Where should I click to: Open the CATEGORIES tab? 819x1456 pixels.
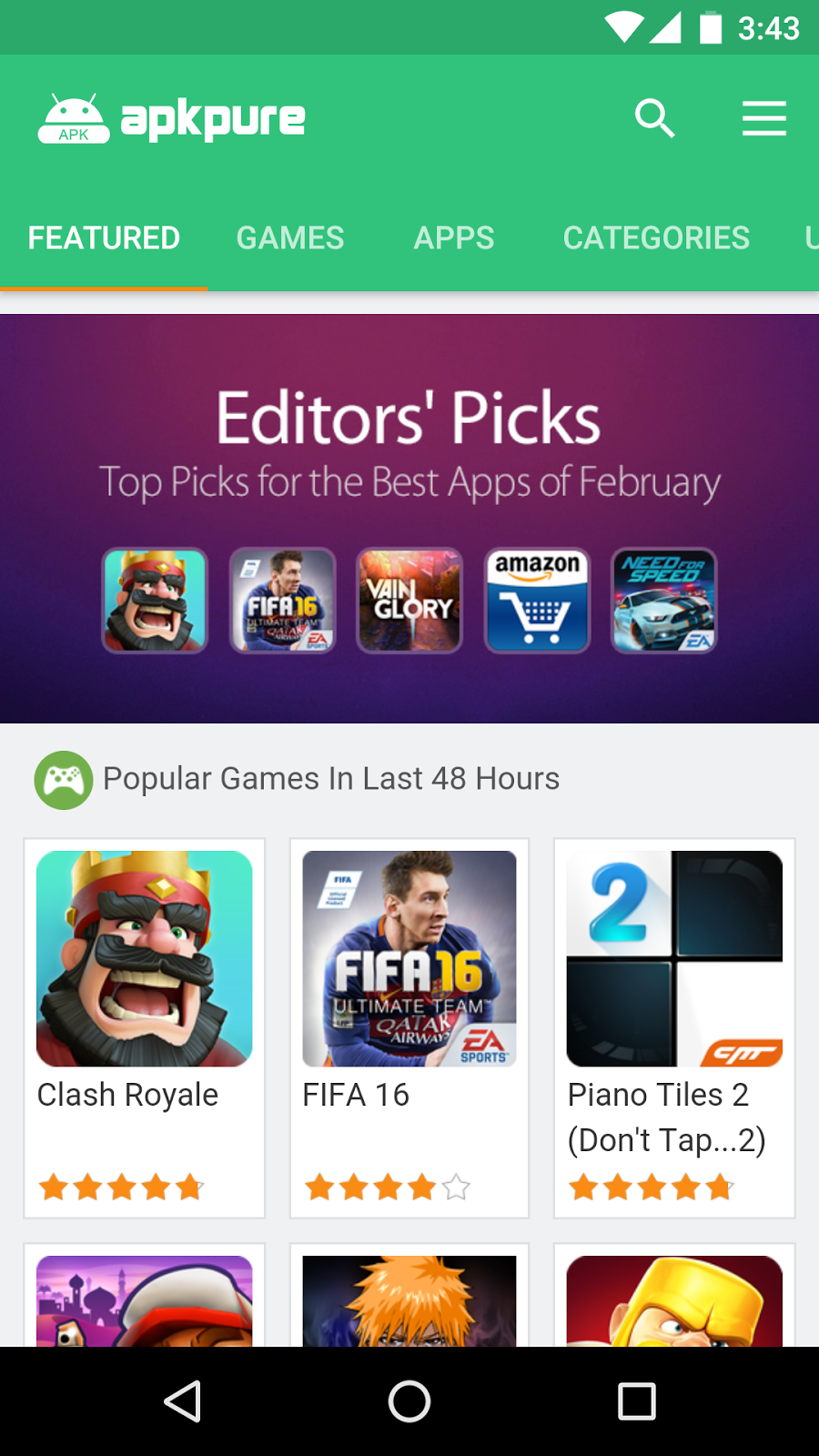click(x=656, y=238)
